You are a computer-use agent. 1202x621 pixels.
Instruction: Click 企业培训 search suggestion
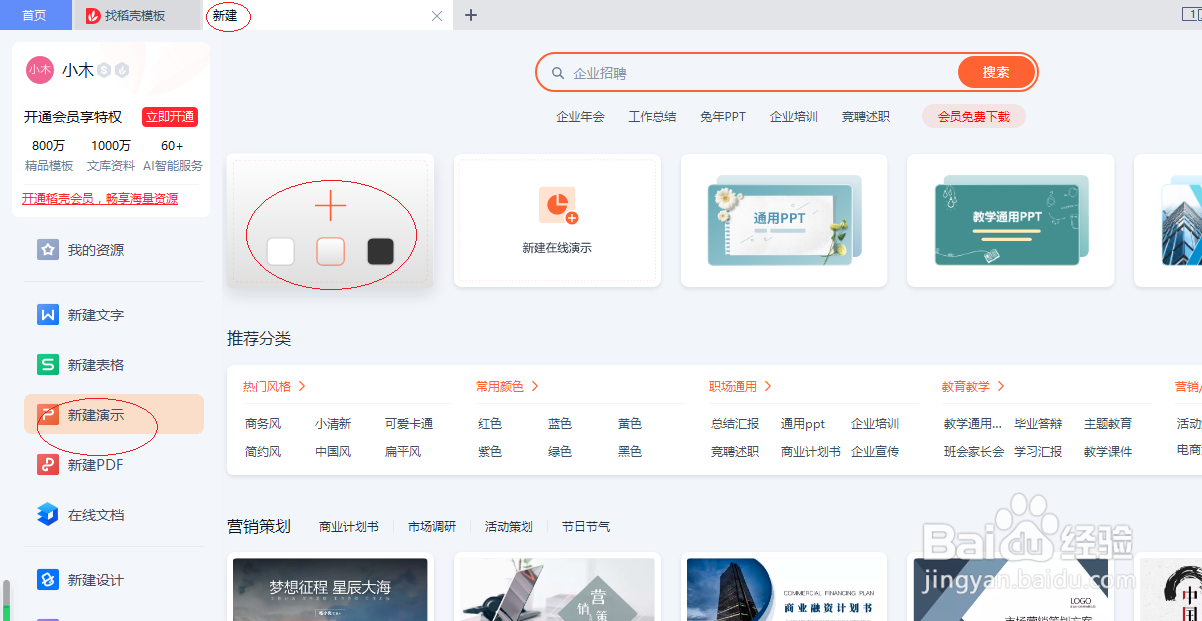click(x=794, y=117)
